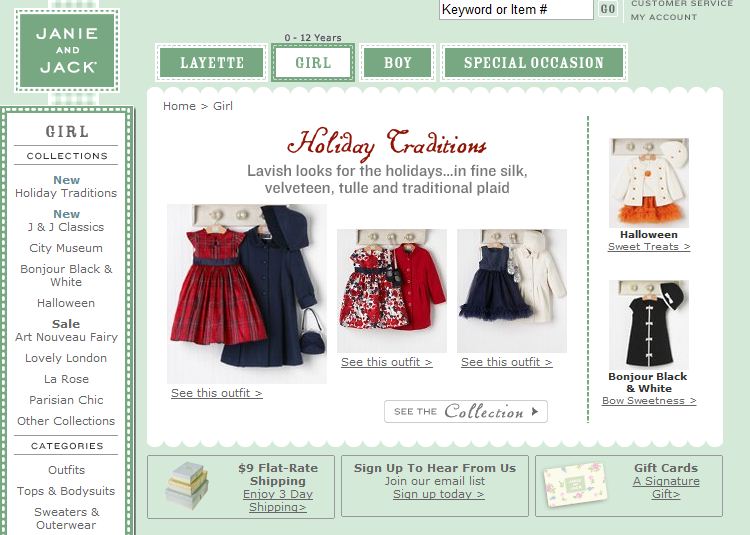This screenshot has height=535, width=750.
Task: Open Parisian Chic collection
Action: pyautogui.click(x=66, y=400)
